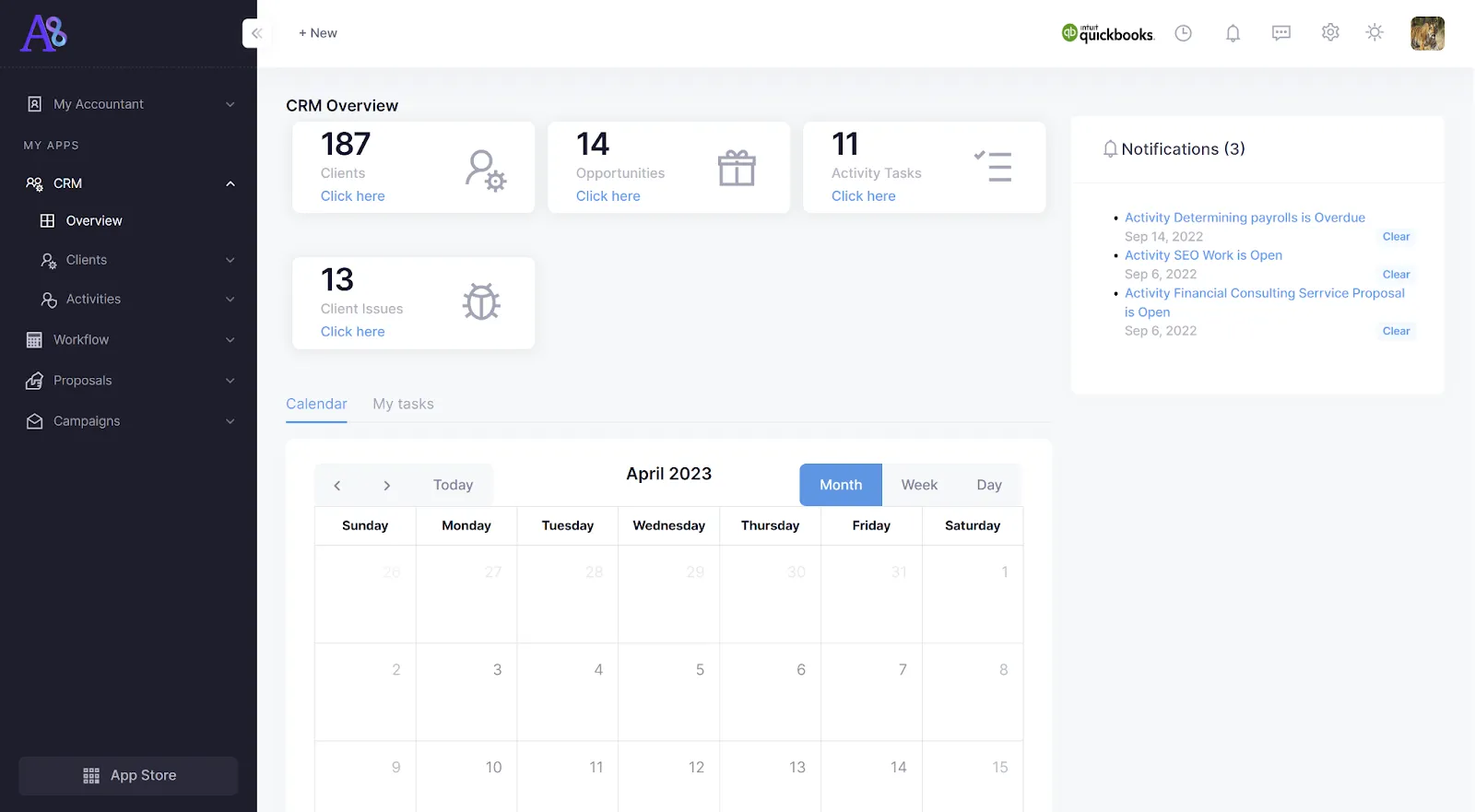This screenshot has height=812, width=1475.
Task: Open Activity Determining payrolls is Overdue notification
Action: (1245, 218)
